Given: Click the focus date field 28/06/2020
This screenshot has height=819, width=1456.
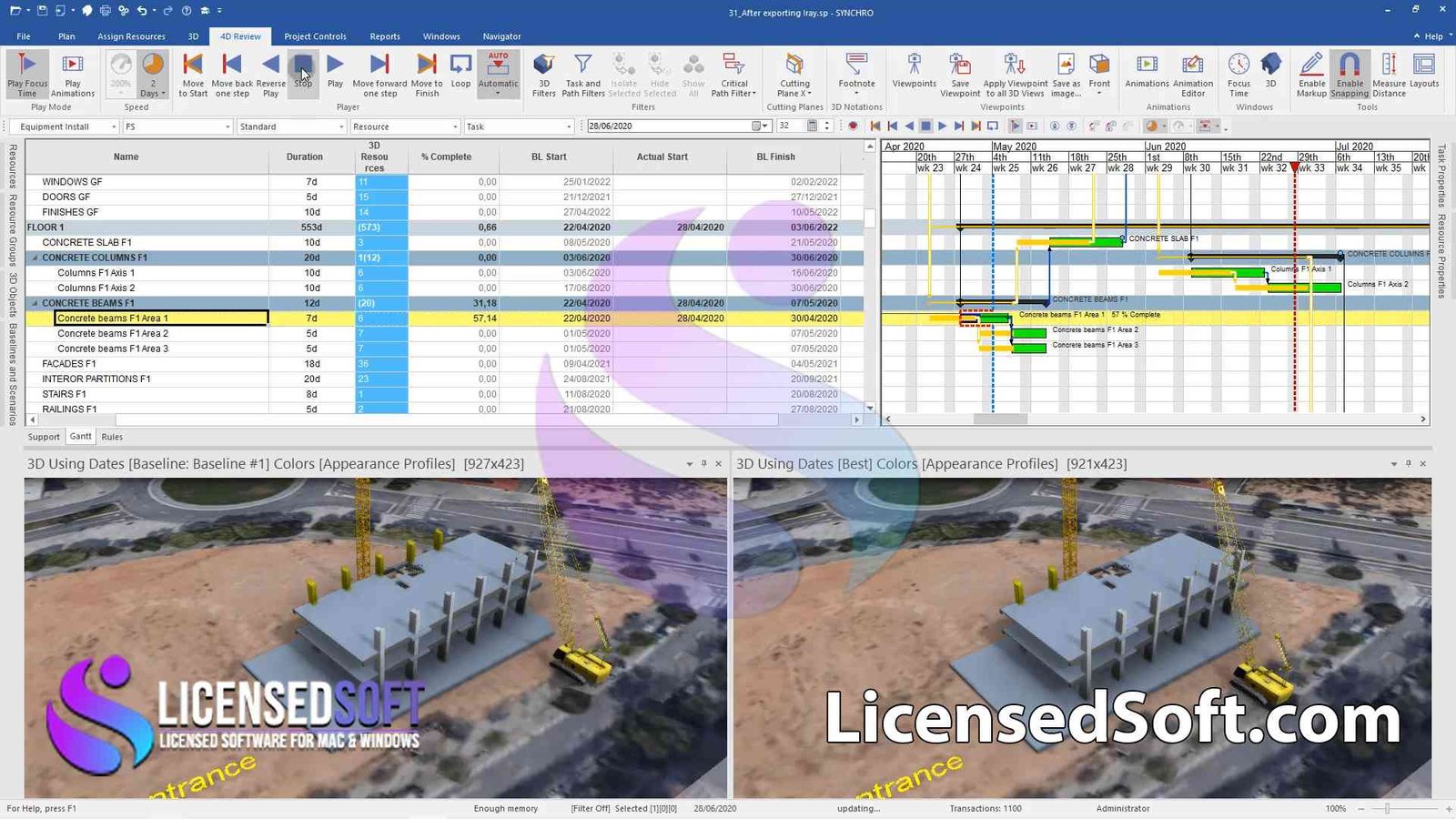Looking at the screenshot, I should pos(669,126).
